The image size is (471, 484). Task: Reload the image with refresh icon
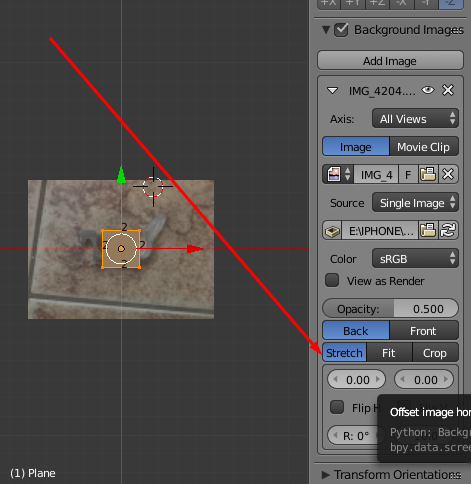(448, 230)
